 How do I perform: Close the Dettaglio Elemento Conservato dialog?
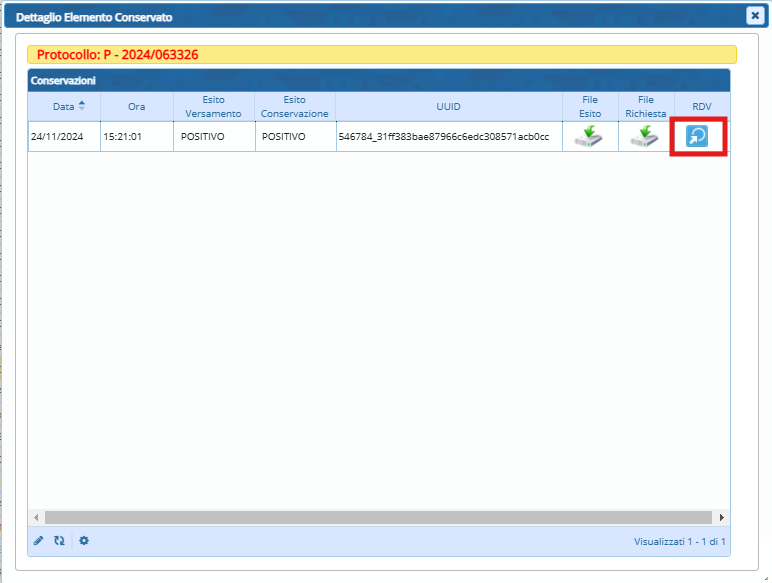point(755,15)
